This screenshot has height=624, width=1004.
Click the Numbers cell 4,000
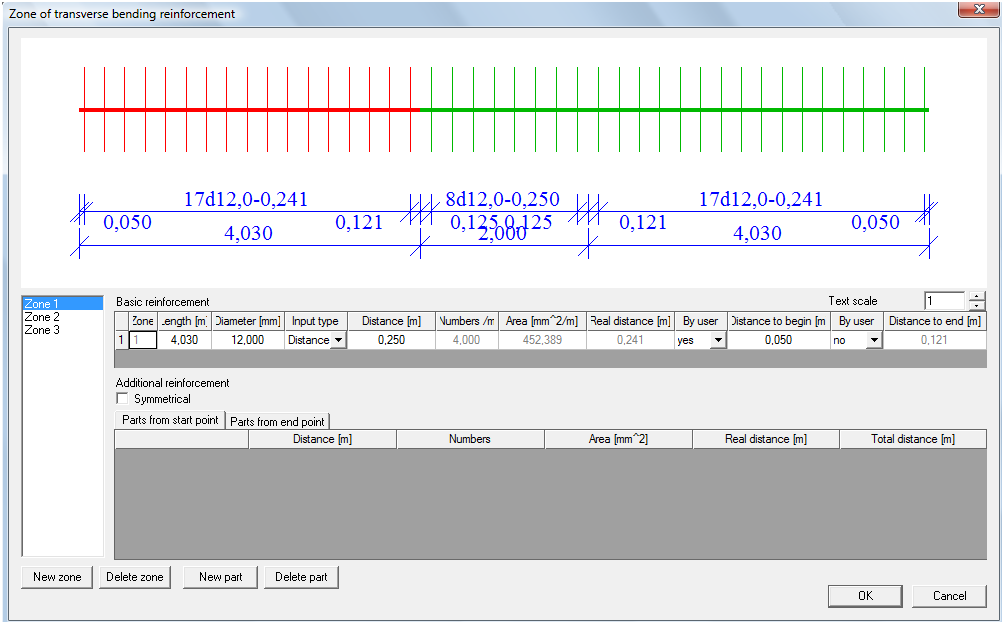pyautogui.click(x=467, y=340)
